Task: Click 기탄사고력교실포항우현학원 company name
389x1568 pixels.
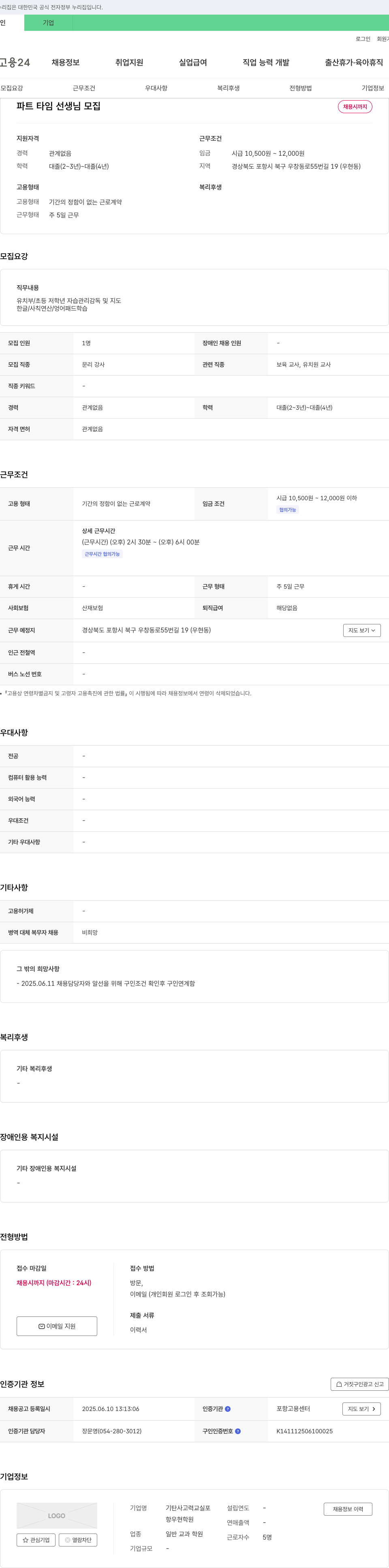Action: click(x=188, y=1513)
